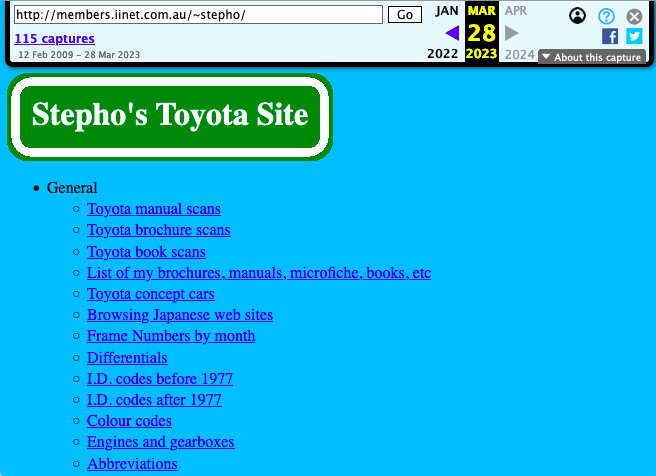This screenshot has height=476, width=656.
Task: Close the Wayback toolbar with X icon
Action: tap(634, 16)
